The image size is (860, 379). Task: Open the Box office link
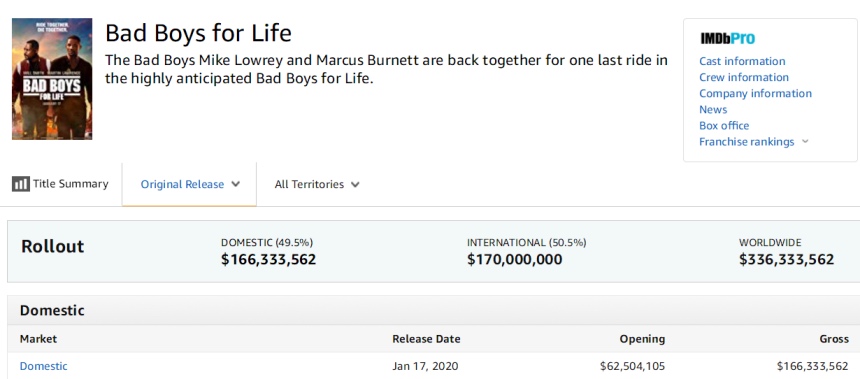pos(724,126)
